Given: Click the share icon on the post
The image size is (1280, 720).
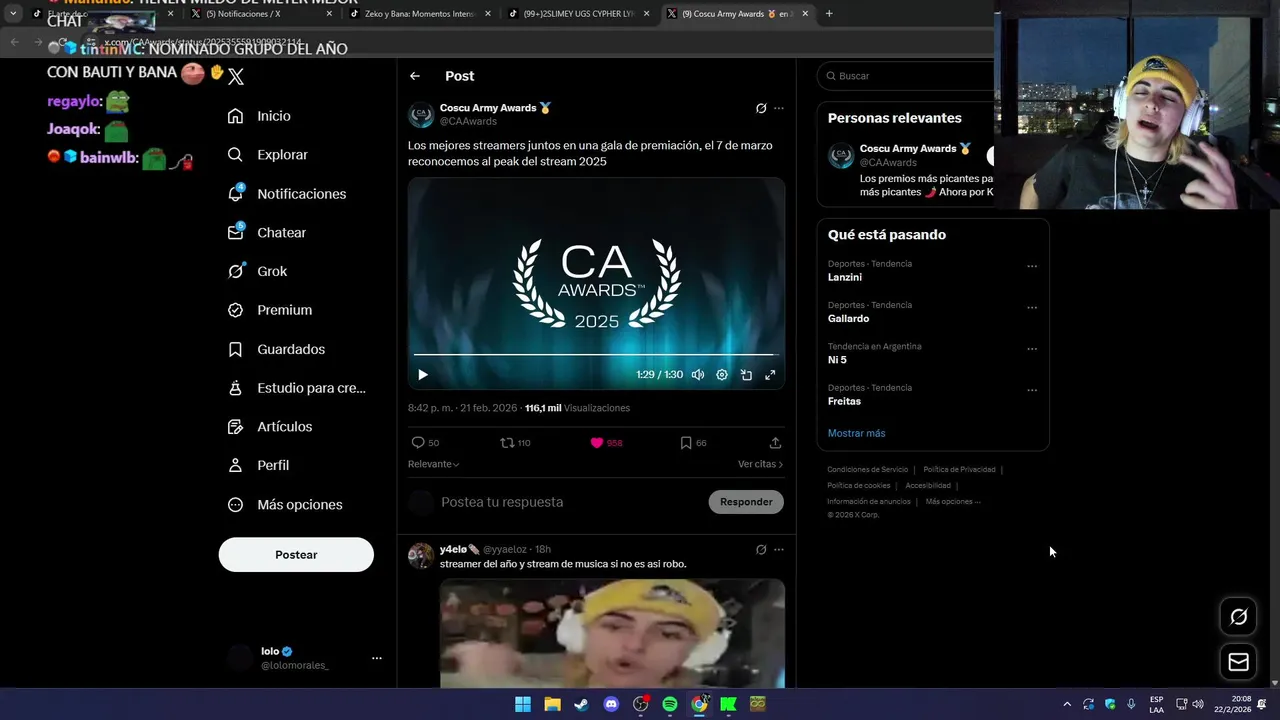Looking at the screenshot, I should (775, 443).
